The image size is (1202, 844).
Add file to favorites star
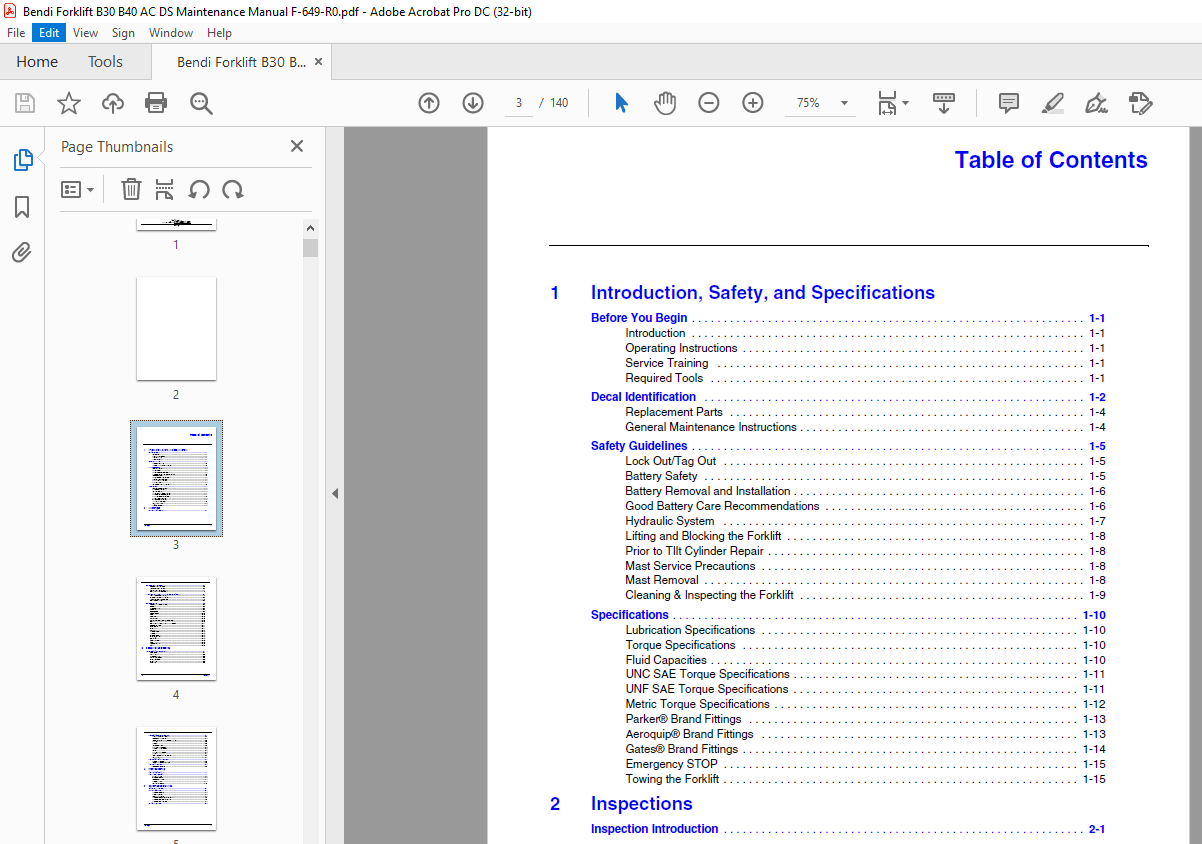pyautogui.click(x=69, y=103)
